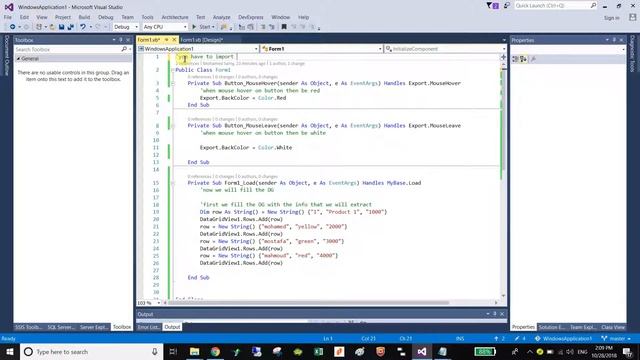Click the Save All icon
The height and width of the screenshot is (360, 640).
tap(71, 27)
